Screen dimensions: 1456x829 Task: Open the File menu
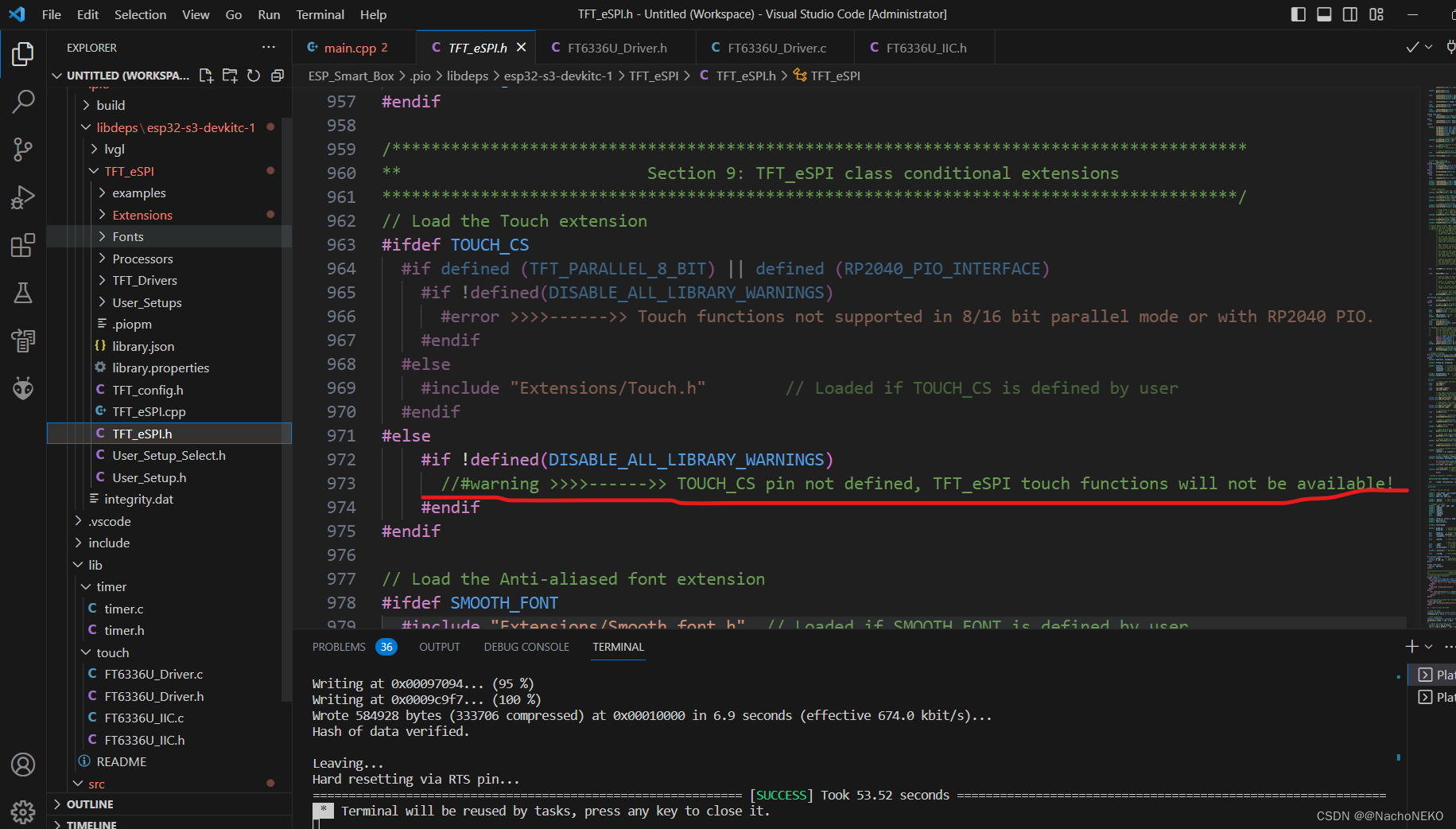(x=52, y=14)
